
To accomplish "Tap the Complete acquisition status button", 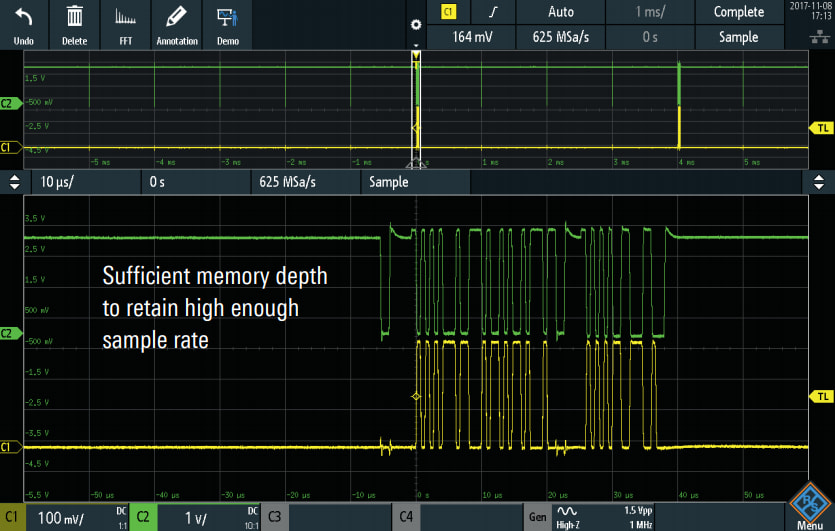I will pos(739,12).
